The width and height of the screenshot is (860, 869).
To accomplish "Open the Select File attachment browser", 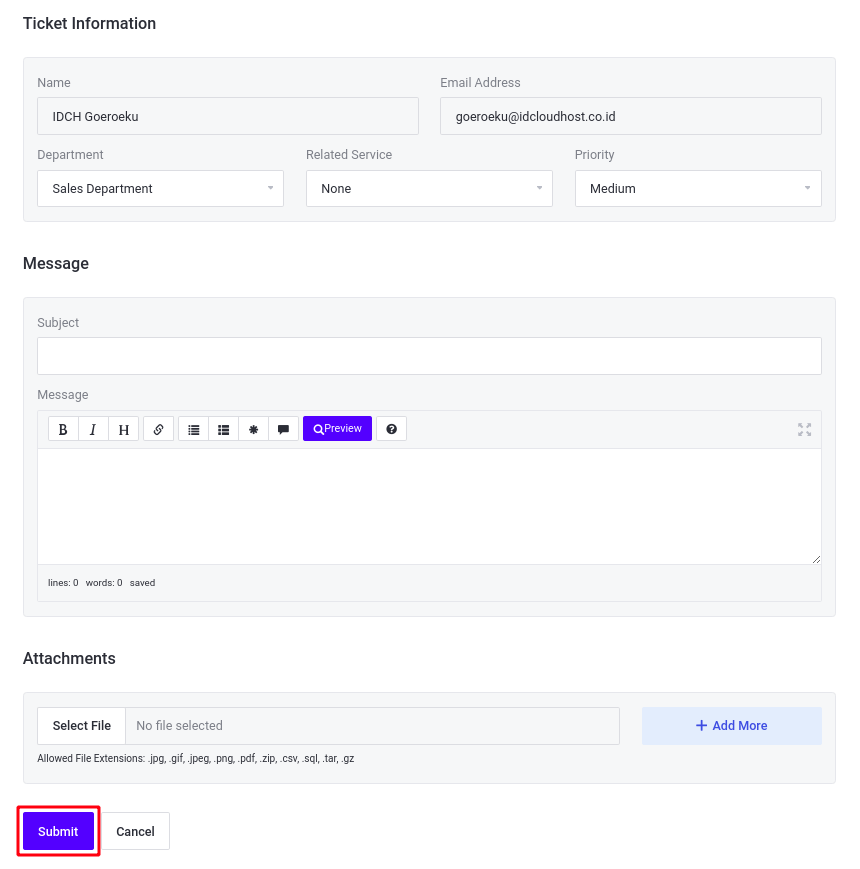I will [80, 725].
